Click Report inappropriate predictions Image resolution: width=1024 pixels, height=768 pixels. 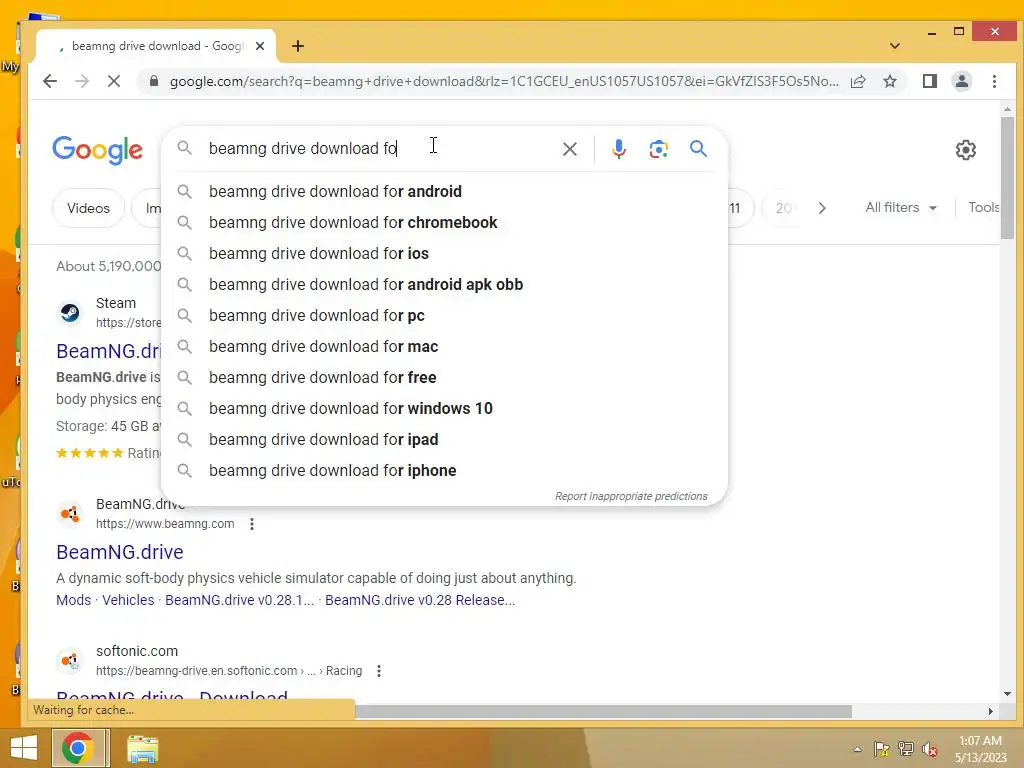tap(631, 496)
